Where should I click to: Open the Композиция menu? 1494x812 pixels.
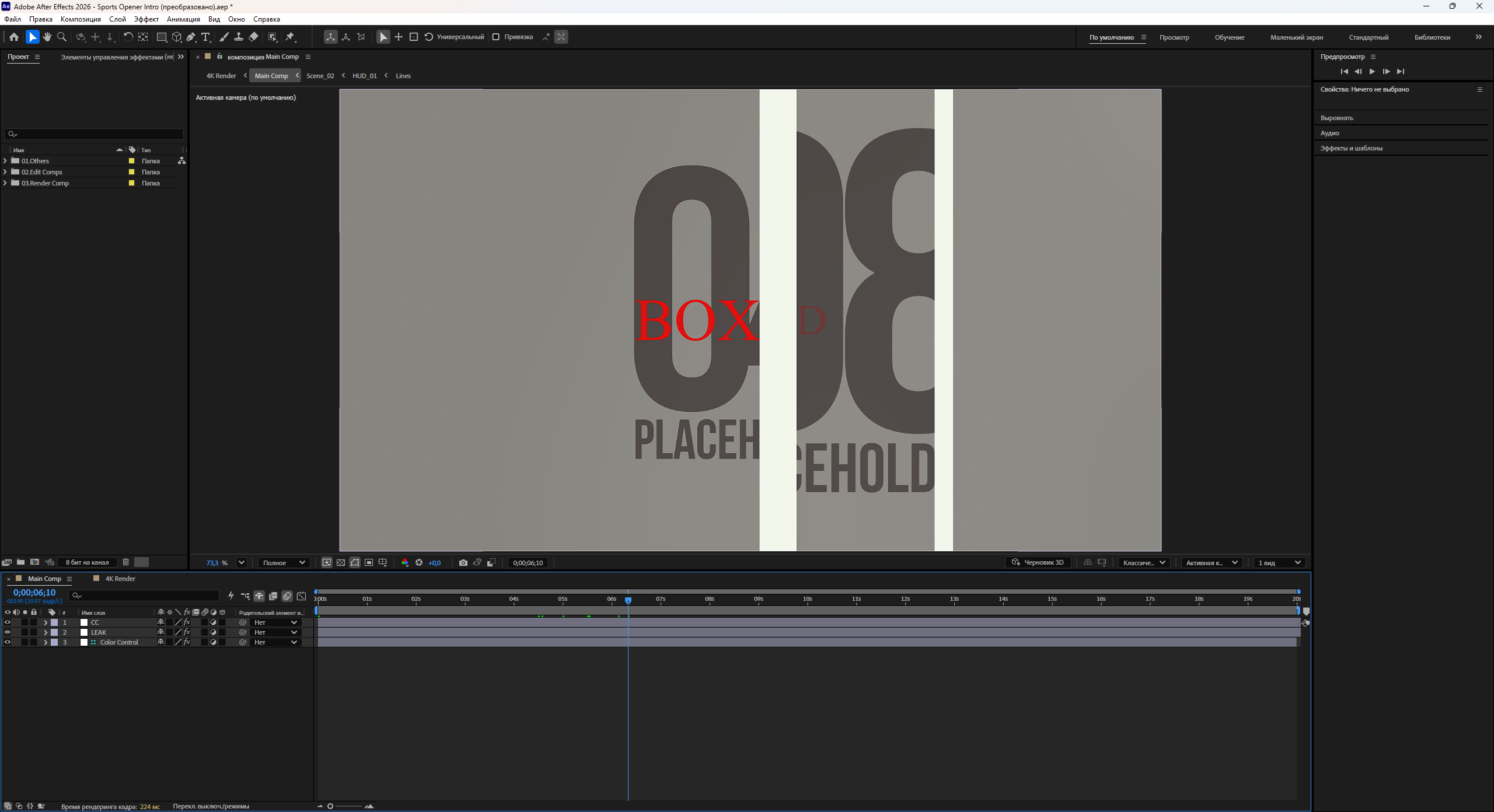coord(81,19)
